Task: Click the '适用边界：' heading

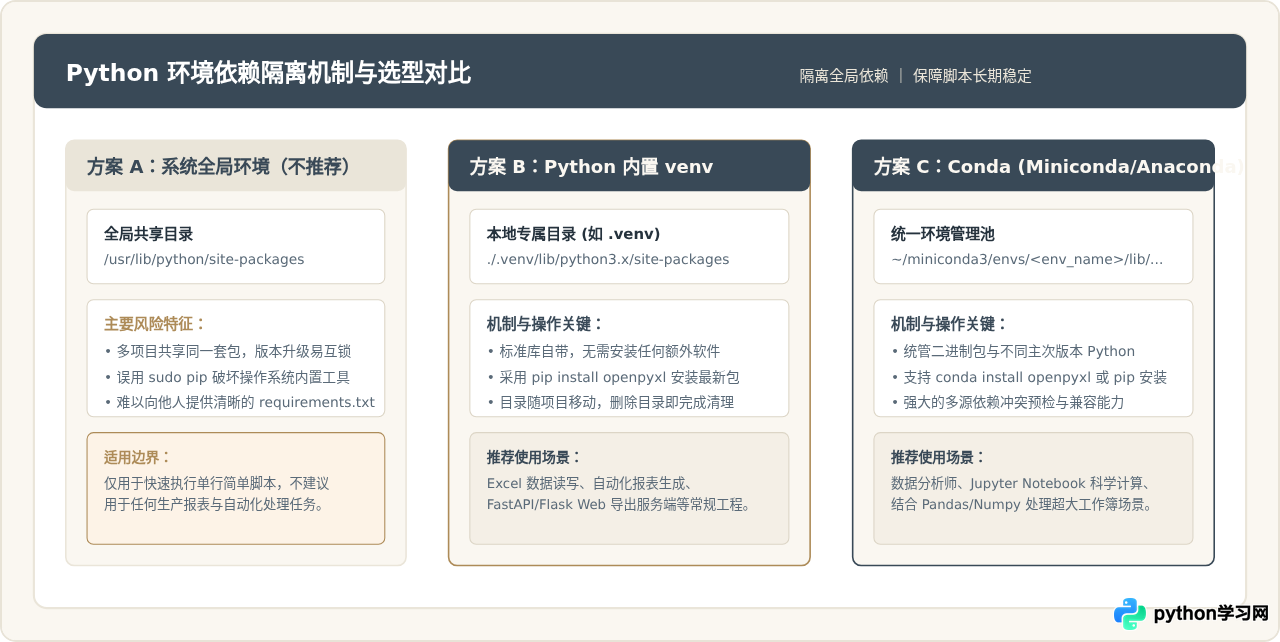Action: tap(140, 457)
